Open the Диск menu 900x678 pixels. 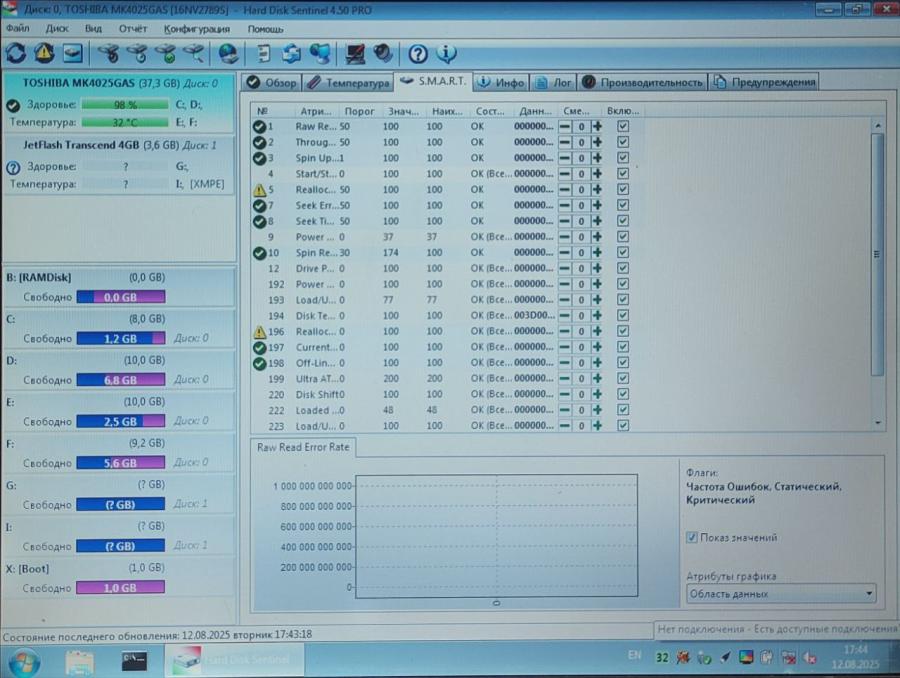[x=57, y=28]
